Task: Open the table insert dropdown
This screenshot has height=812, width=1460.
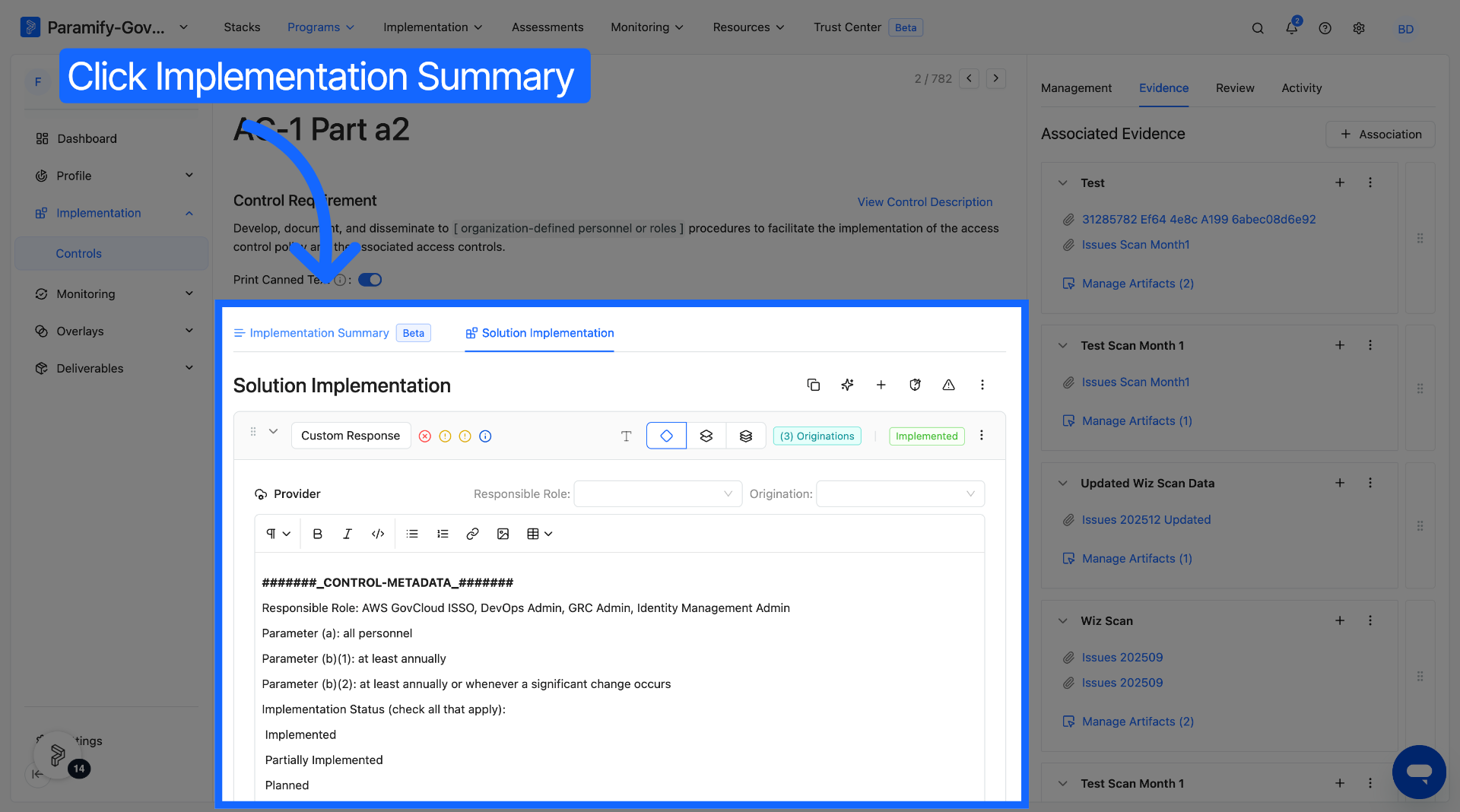Action: (539, 534)
